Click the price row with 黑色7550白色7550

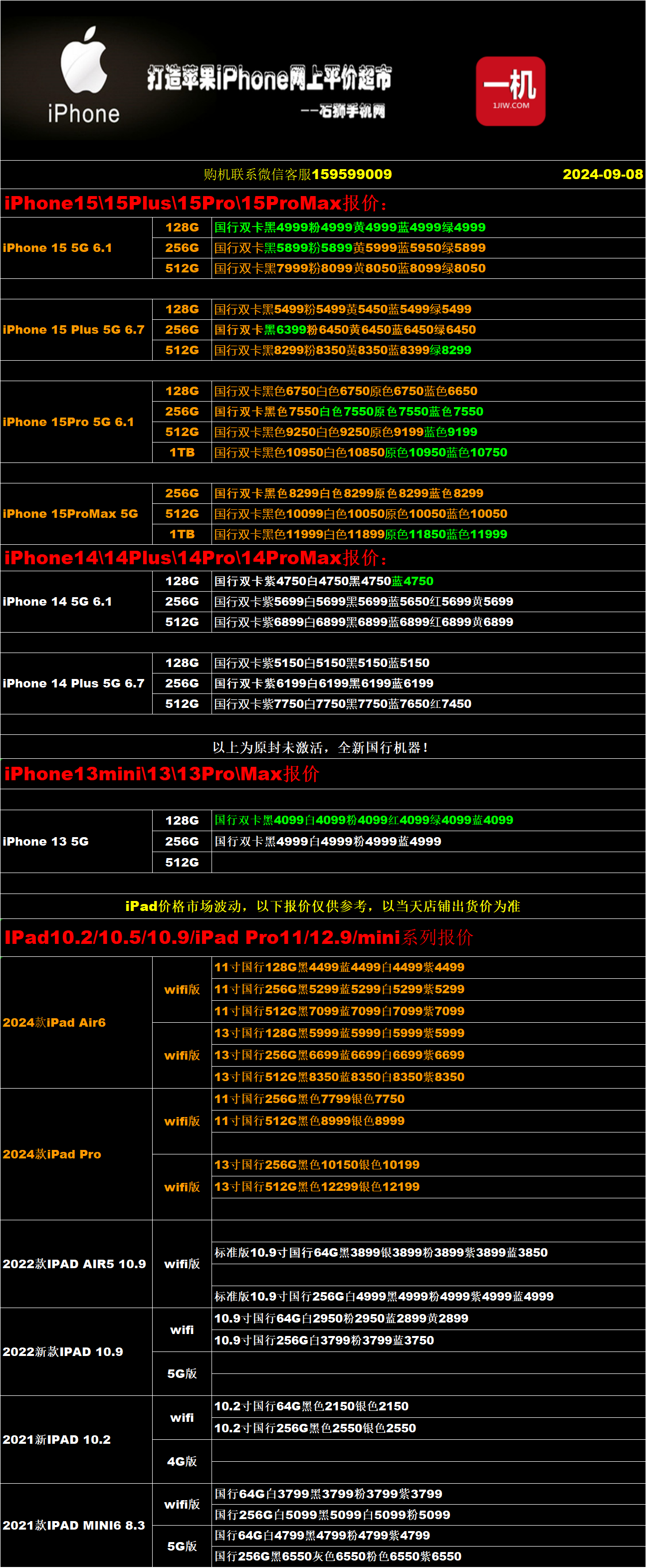pos(428,412)
